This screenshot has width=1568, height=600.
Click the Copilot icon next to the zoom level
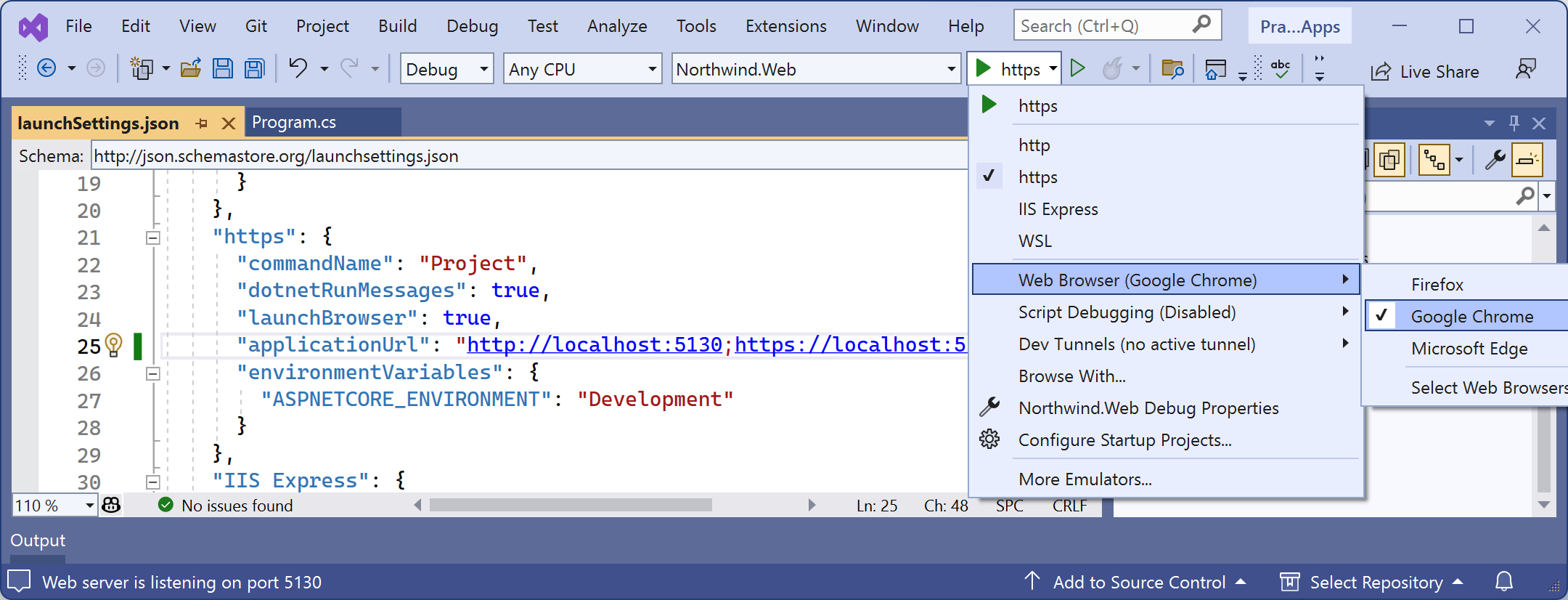(111, 505)
